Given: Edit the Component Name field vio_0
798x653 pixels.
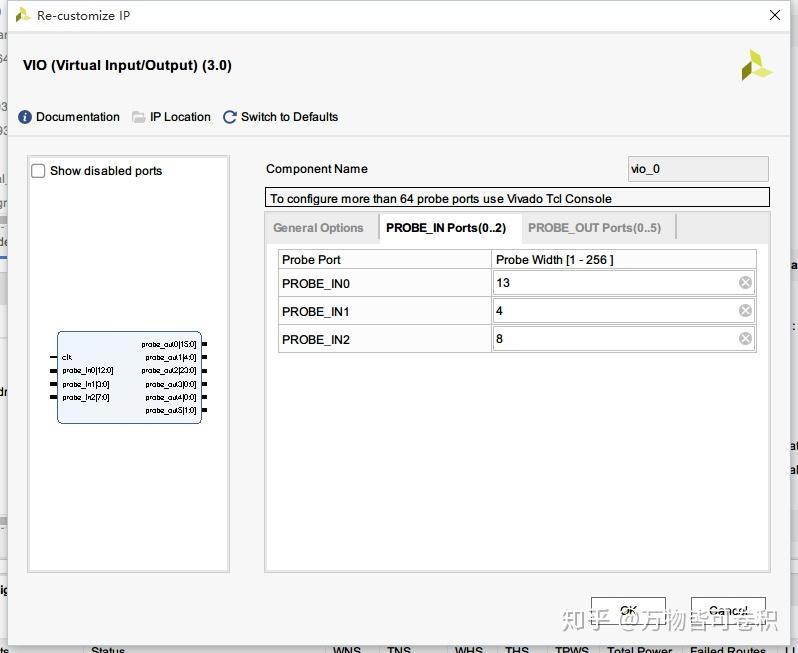Looking at the screenshot, I should [698, 169].
